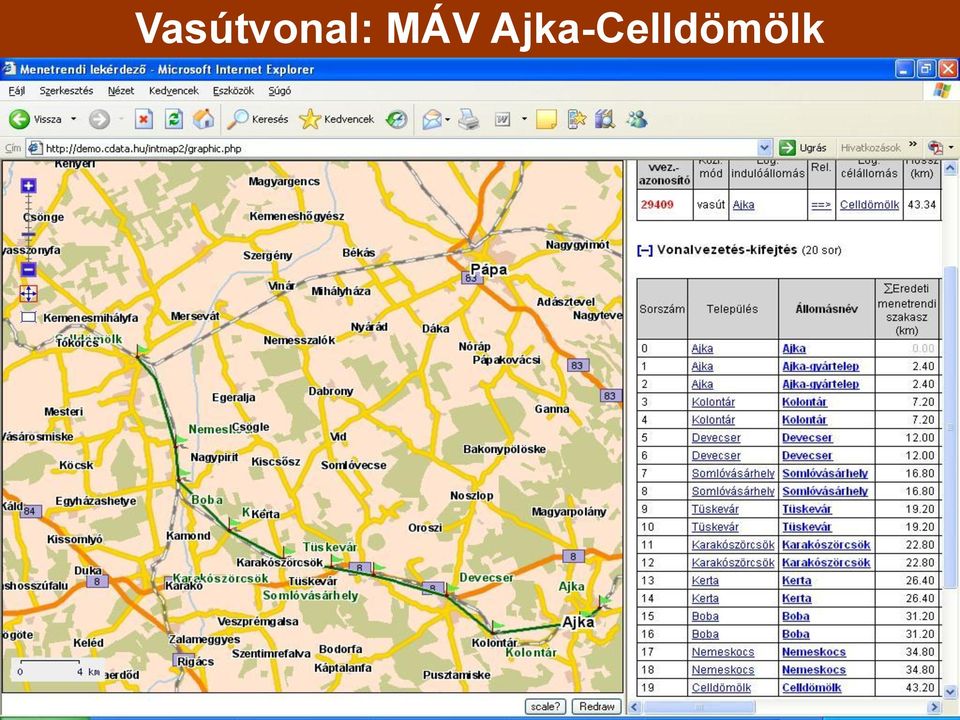Click the address bar URL field
Viewport: 960px width, 720px height.
400,148
